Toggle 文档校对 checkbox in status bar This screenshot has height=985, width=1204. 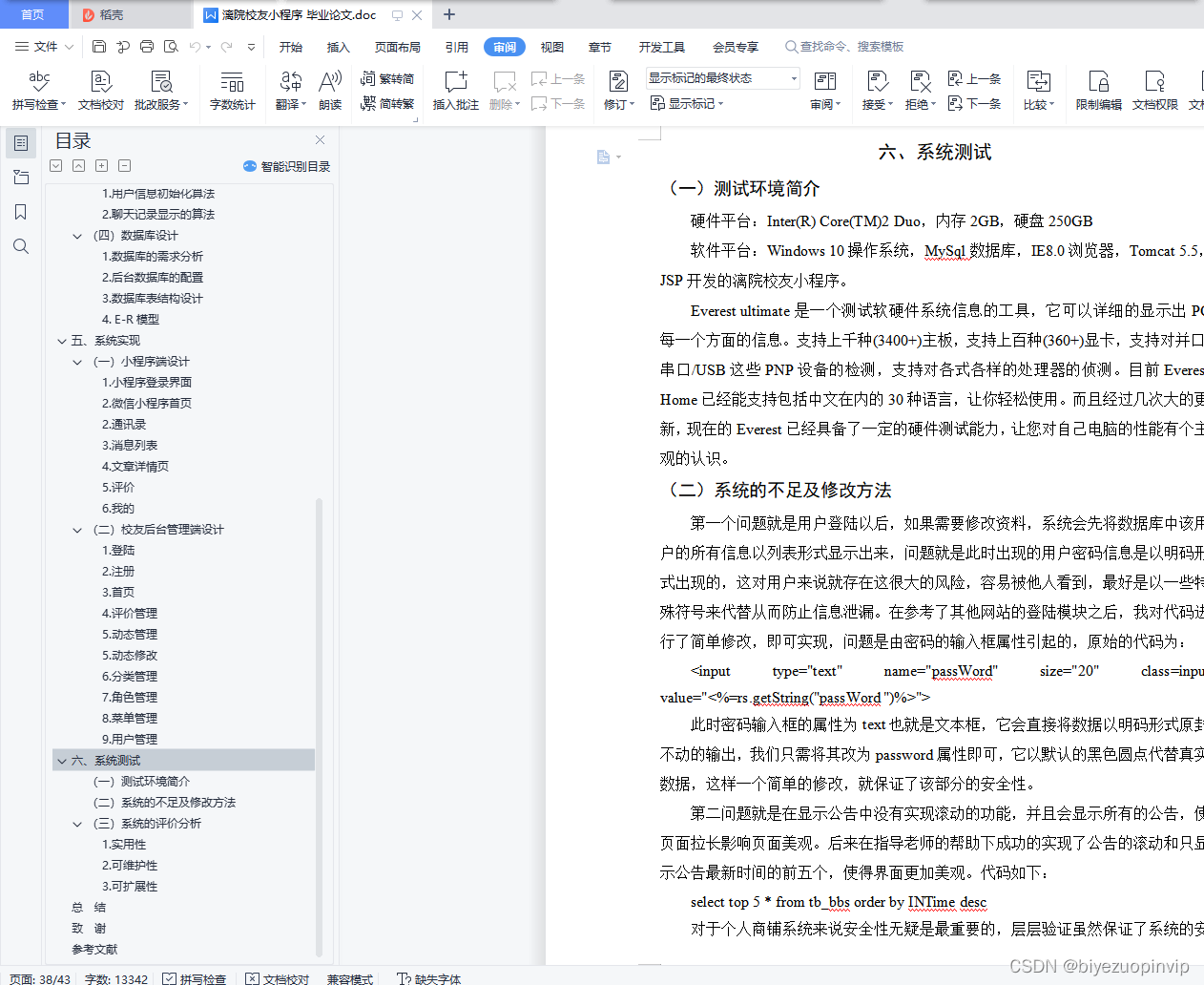click(277, 978)
